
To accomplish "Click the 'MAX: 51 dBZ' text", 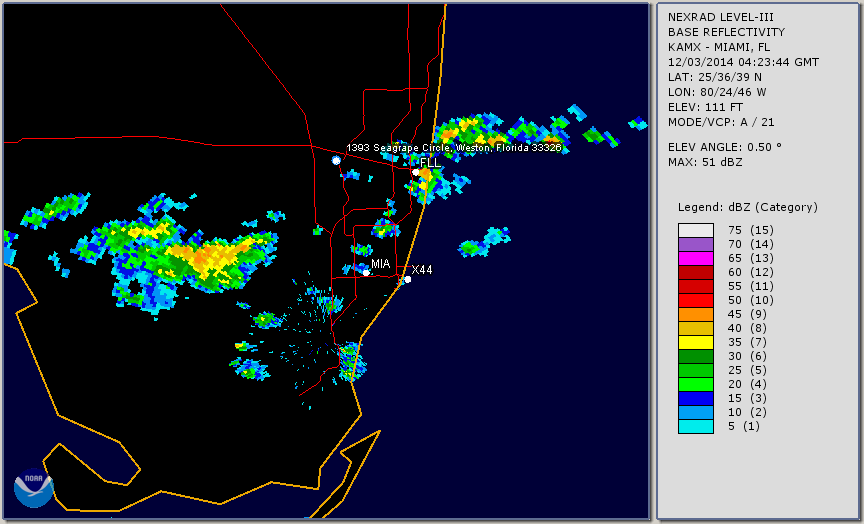I will [x=705, y=162].
